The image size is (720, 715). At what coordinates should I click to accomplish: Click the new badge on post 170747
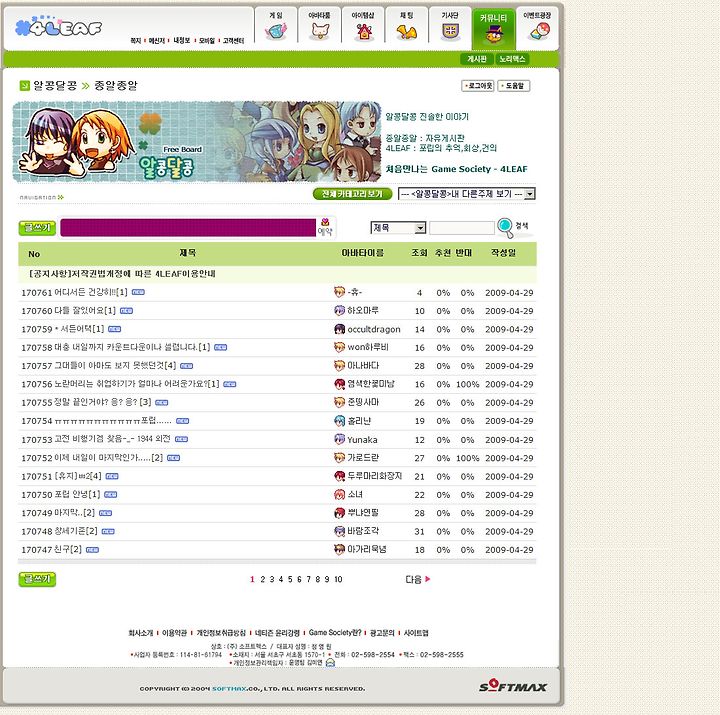pos(92,550)
